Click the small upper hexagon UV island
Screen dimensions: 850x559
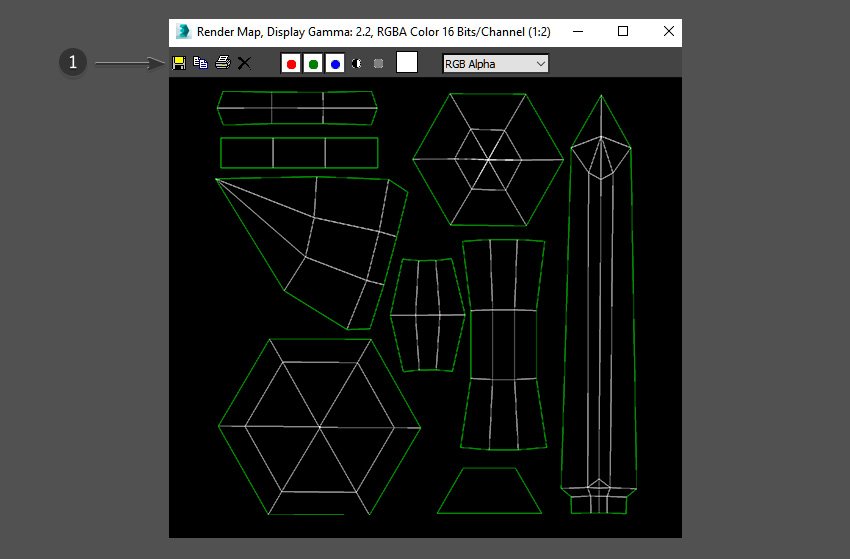(489, 159)
